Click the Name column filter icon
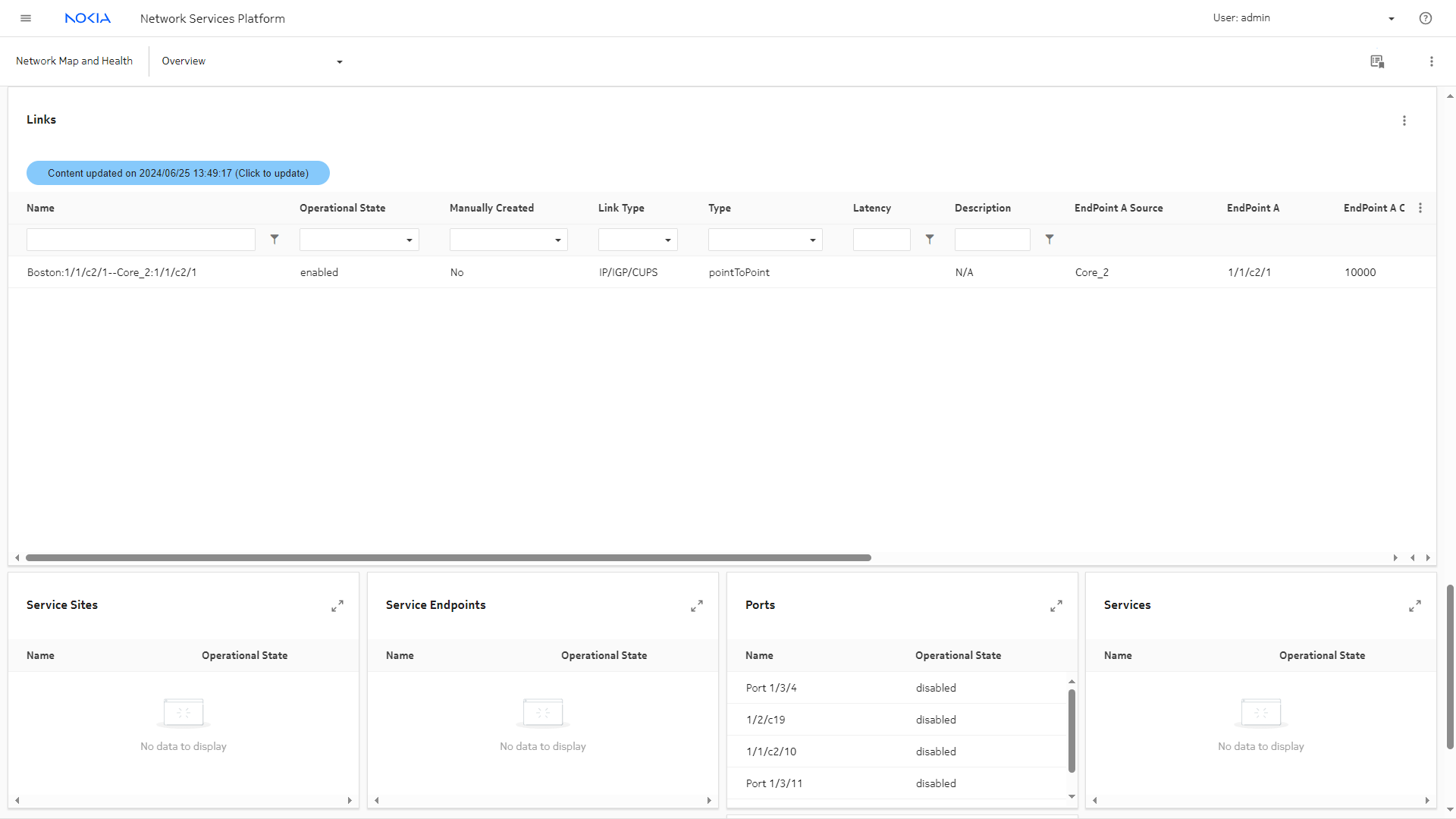Viewport: 1456px width, 819px height. tap(275, 240)
